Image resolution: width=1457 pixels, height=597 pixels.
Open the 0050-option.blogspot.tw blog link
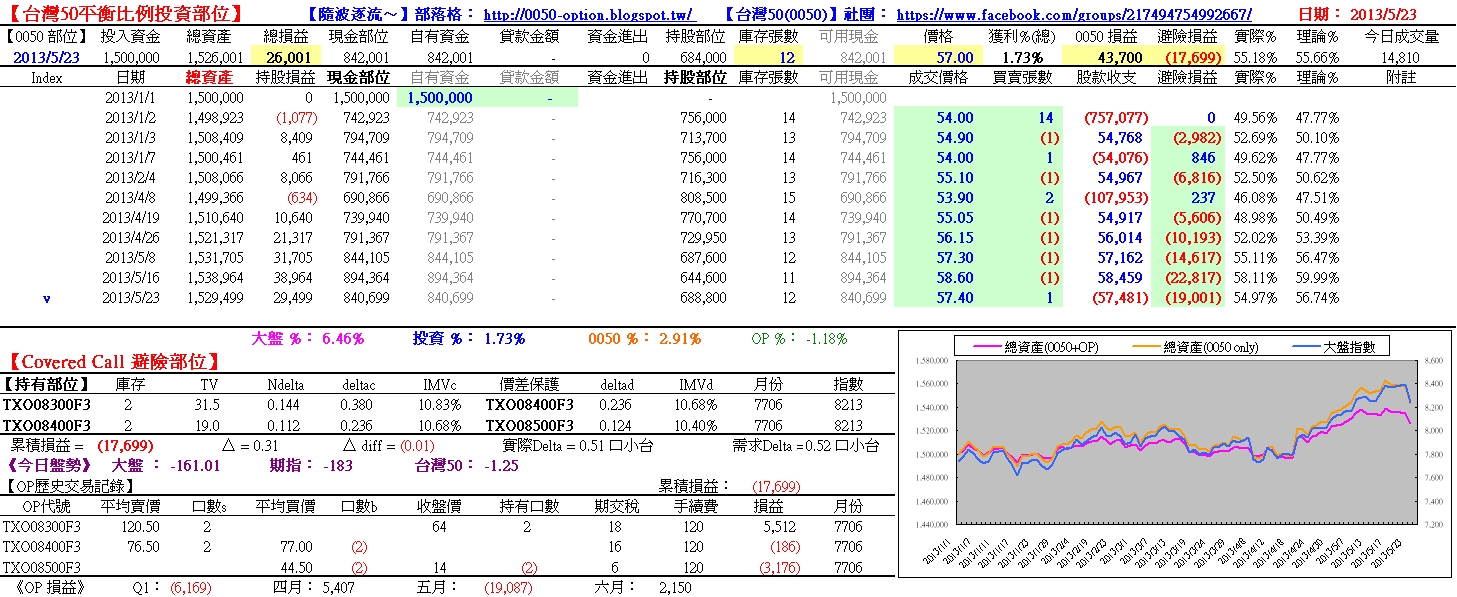589,15
